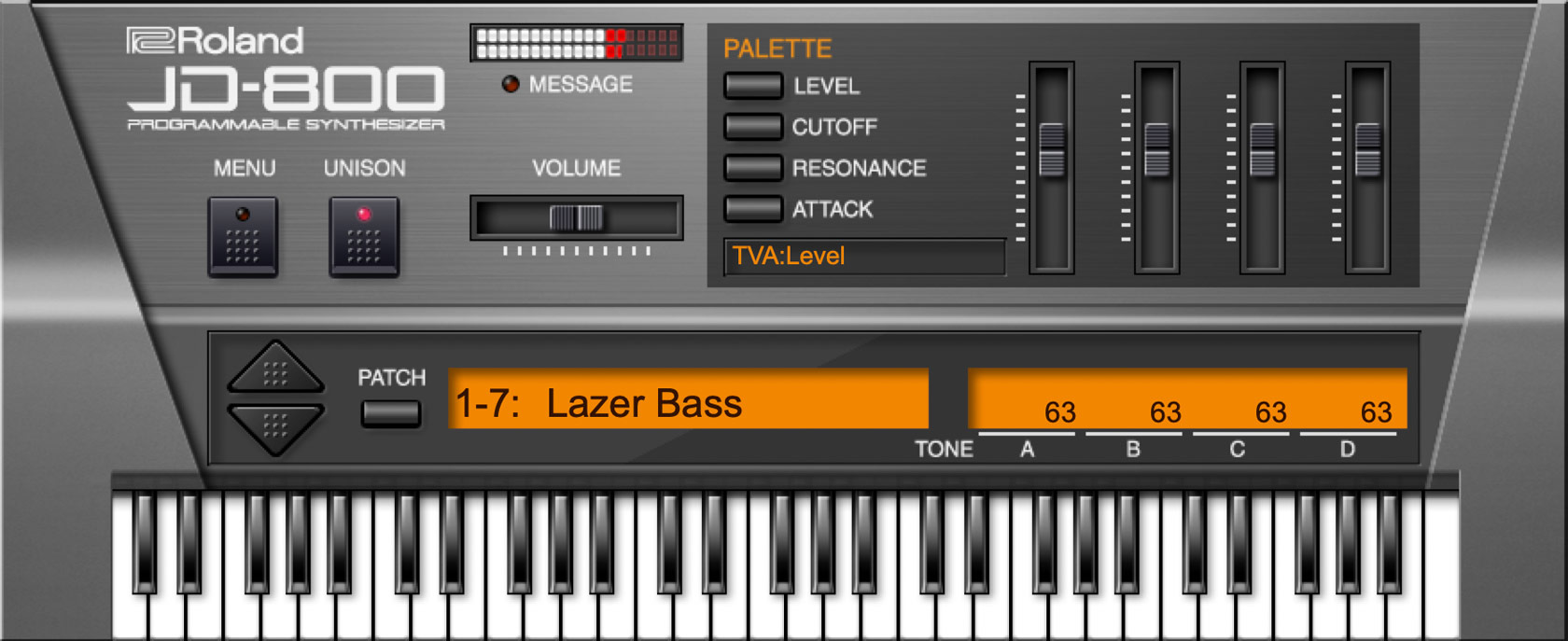Click the VOLUME slider handle
1568x641 pixels.
(577, 218)
